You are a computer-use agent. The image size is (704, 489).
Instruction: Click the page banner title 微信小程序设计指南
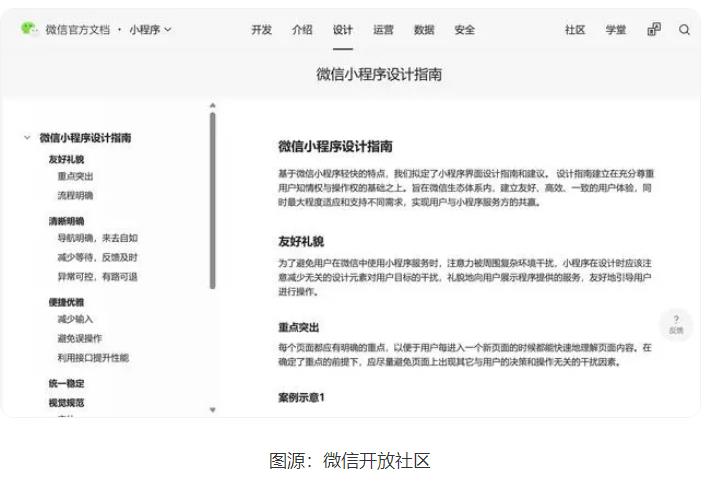[379, 74]
